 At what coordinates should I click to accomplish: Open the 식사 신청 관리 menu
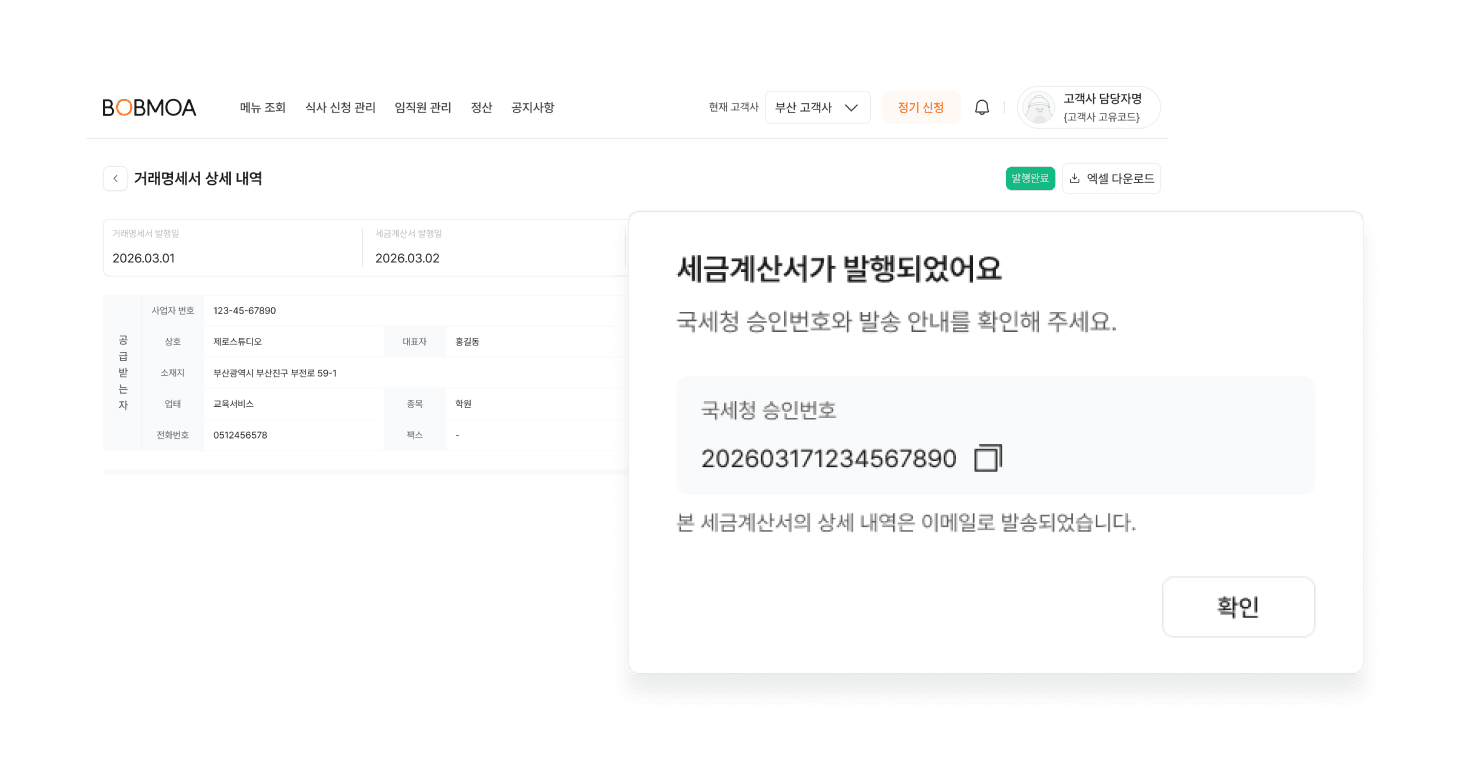(x=340, y=108)
